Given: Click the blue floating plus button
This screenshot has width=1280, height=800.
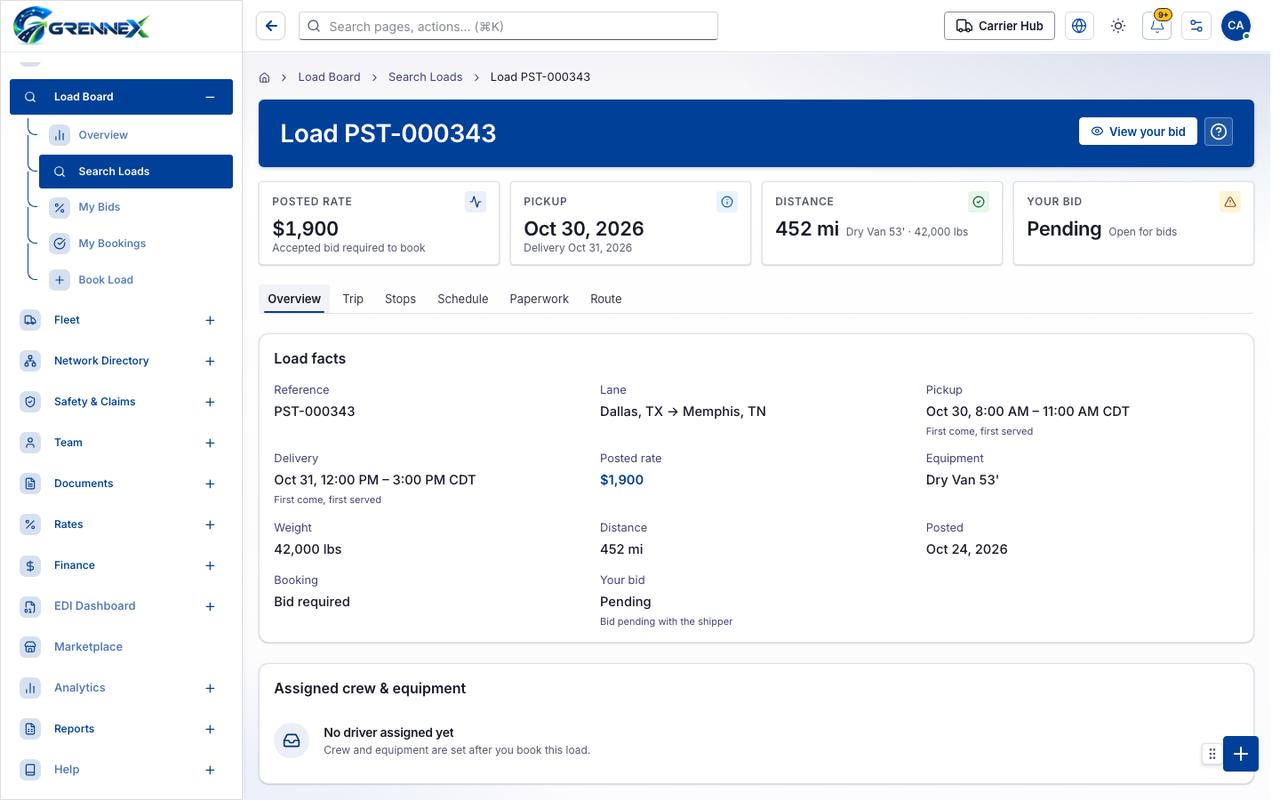Looking at the screenshot, I should click(x=1240, y=754).
